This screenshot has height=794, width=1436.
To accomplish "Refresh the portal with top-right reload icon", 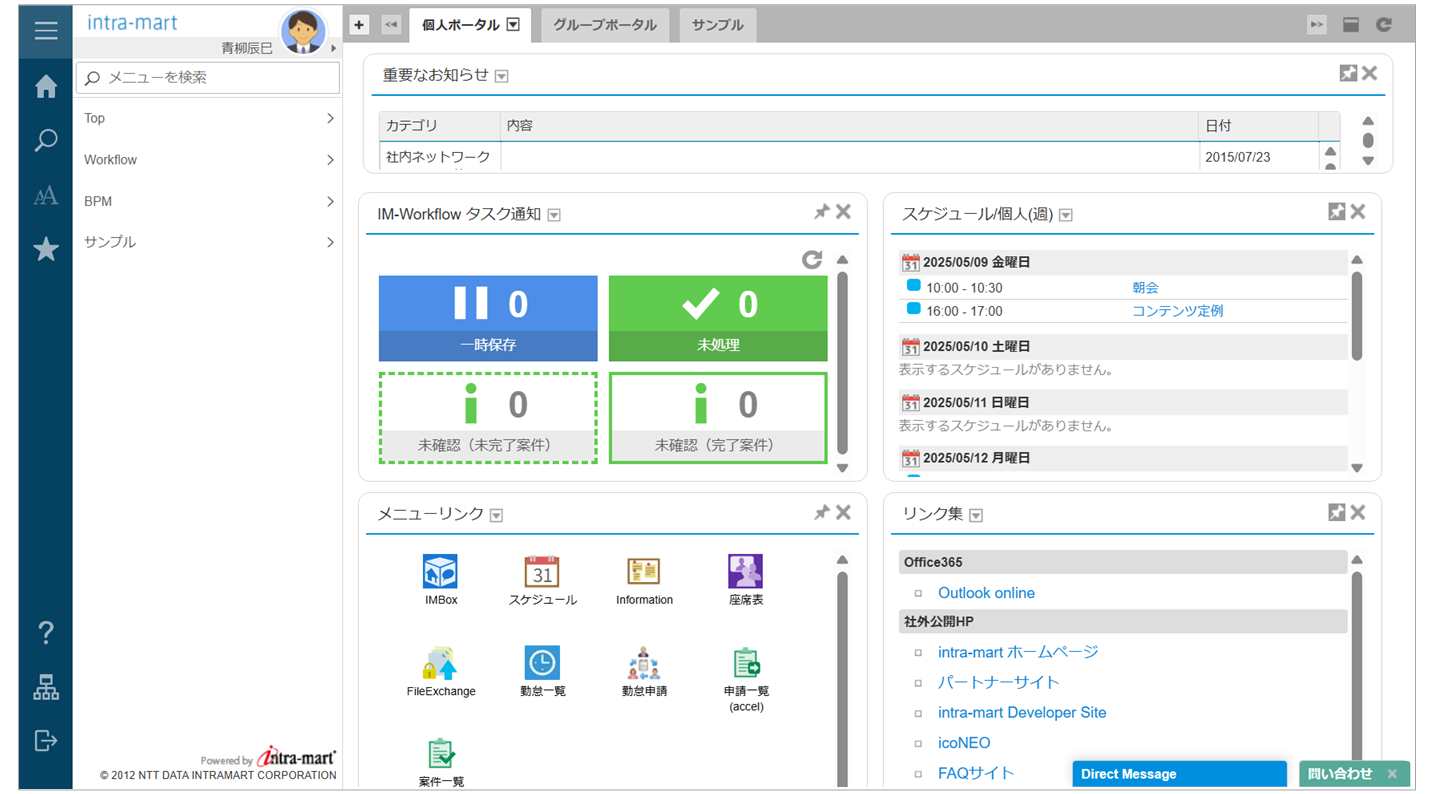I will [x=1384, y=25].
